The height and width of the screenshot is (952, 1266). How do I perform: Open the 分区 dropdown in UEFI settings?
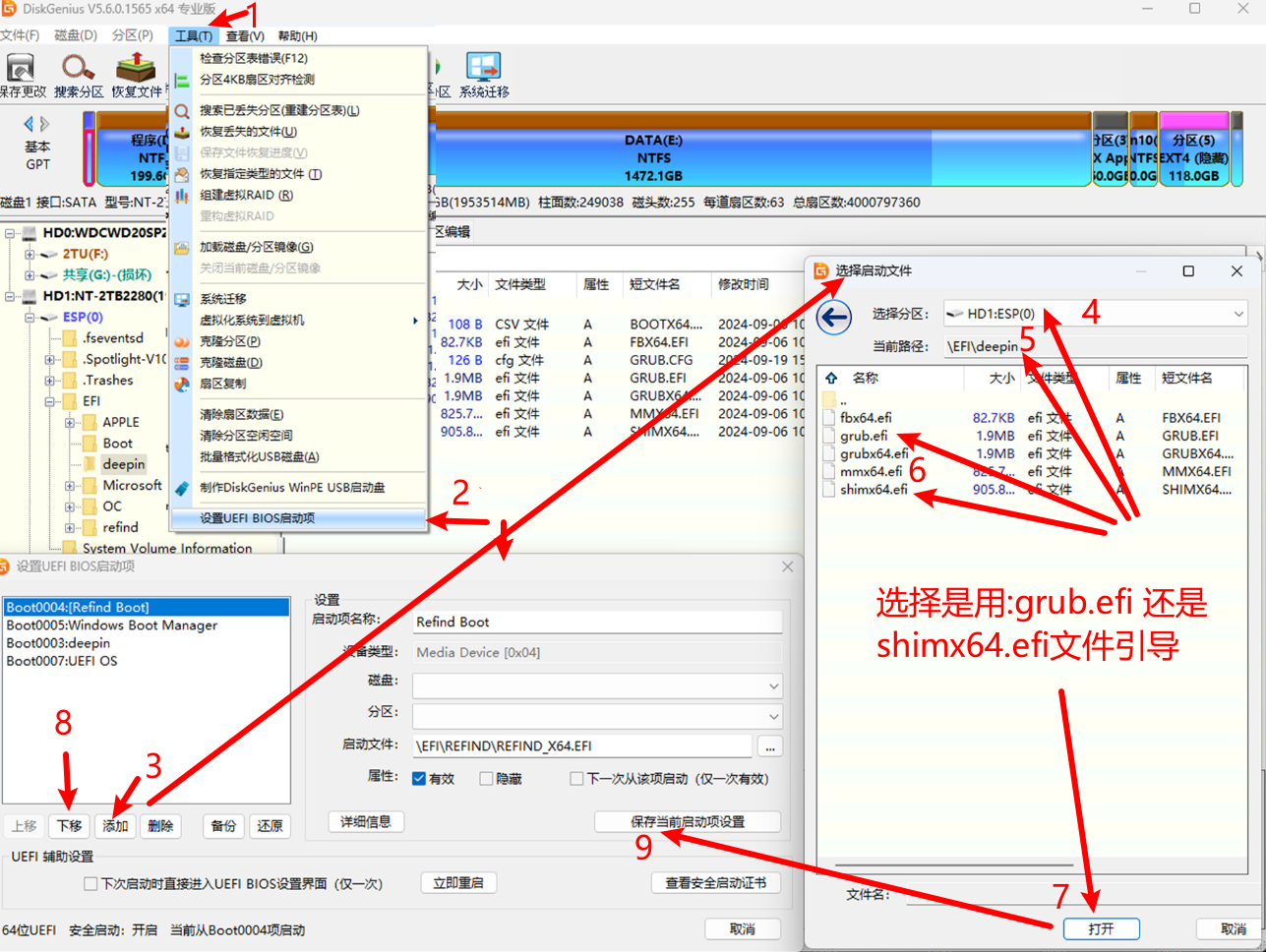[x=597, y=716]
